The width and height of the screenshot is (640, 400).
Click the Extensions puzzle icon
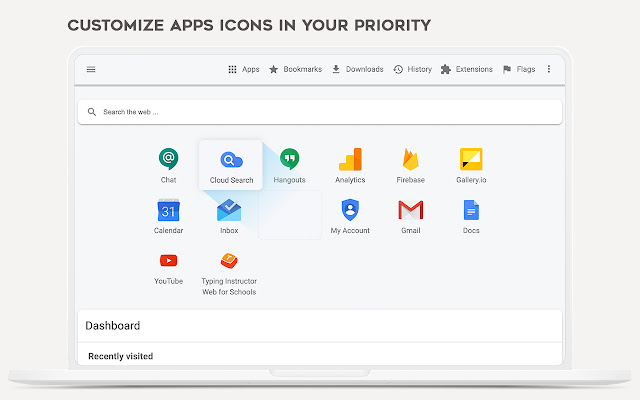(446, 69)
